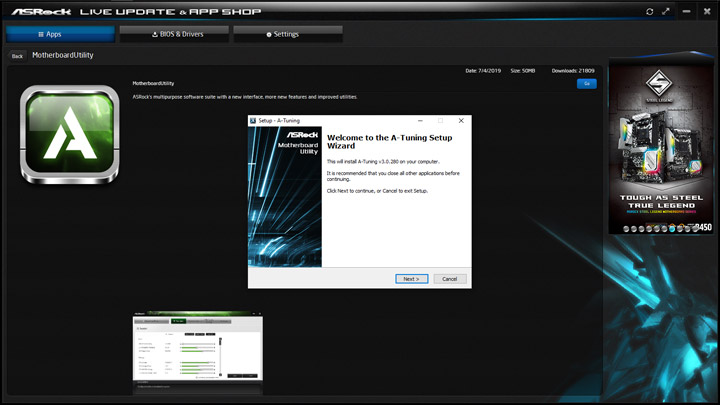The image size is (720, 405).
Task: Switch to BIOS & Drivers tab
Action: click(x=174, y=34)
